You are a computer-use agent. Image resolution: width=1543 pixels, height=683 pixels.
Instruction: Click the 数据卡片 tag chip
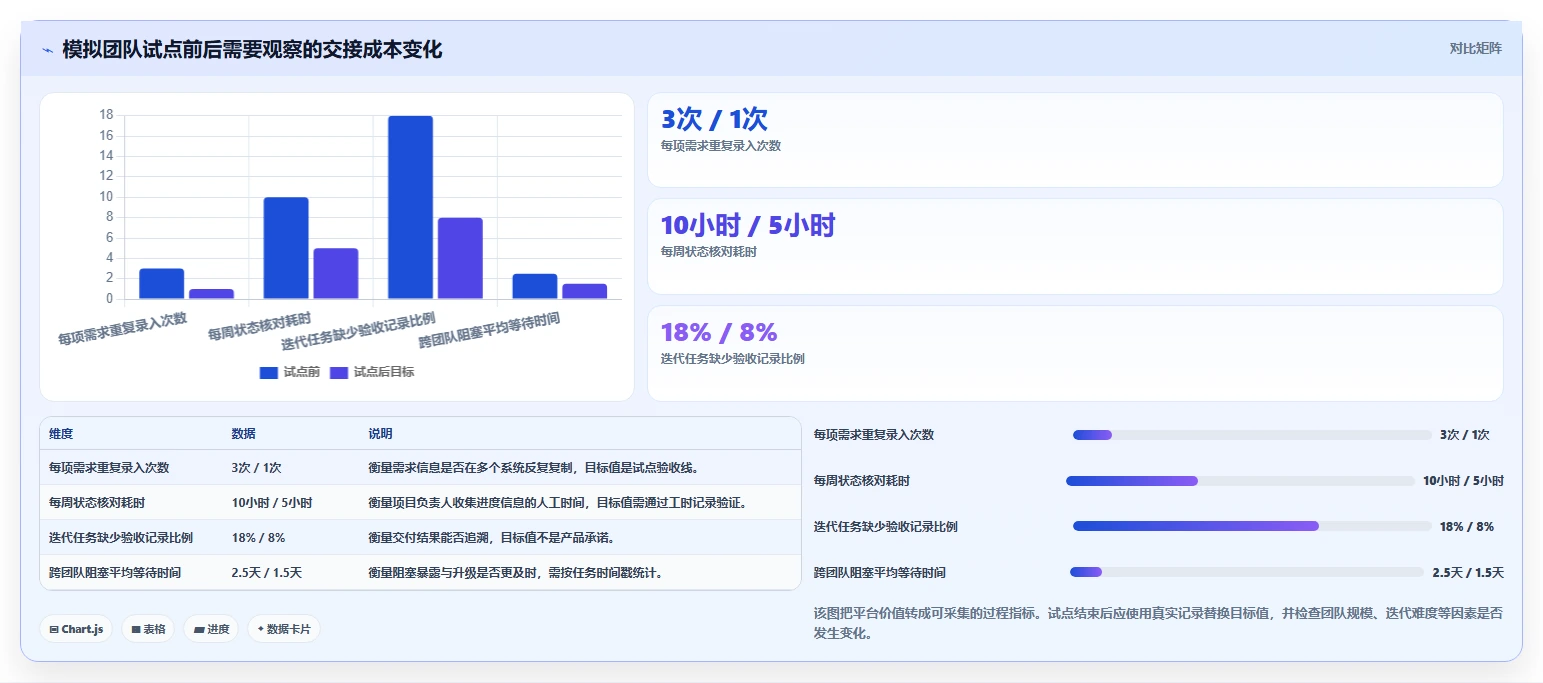(x=284, y=629)
